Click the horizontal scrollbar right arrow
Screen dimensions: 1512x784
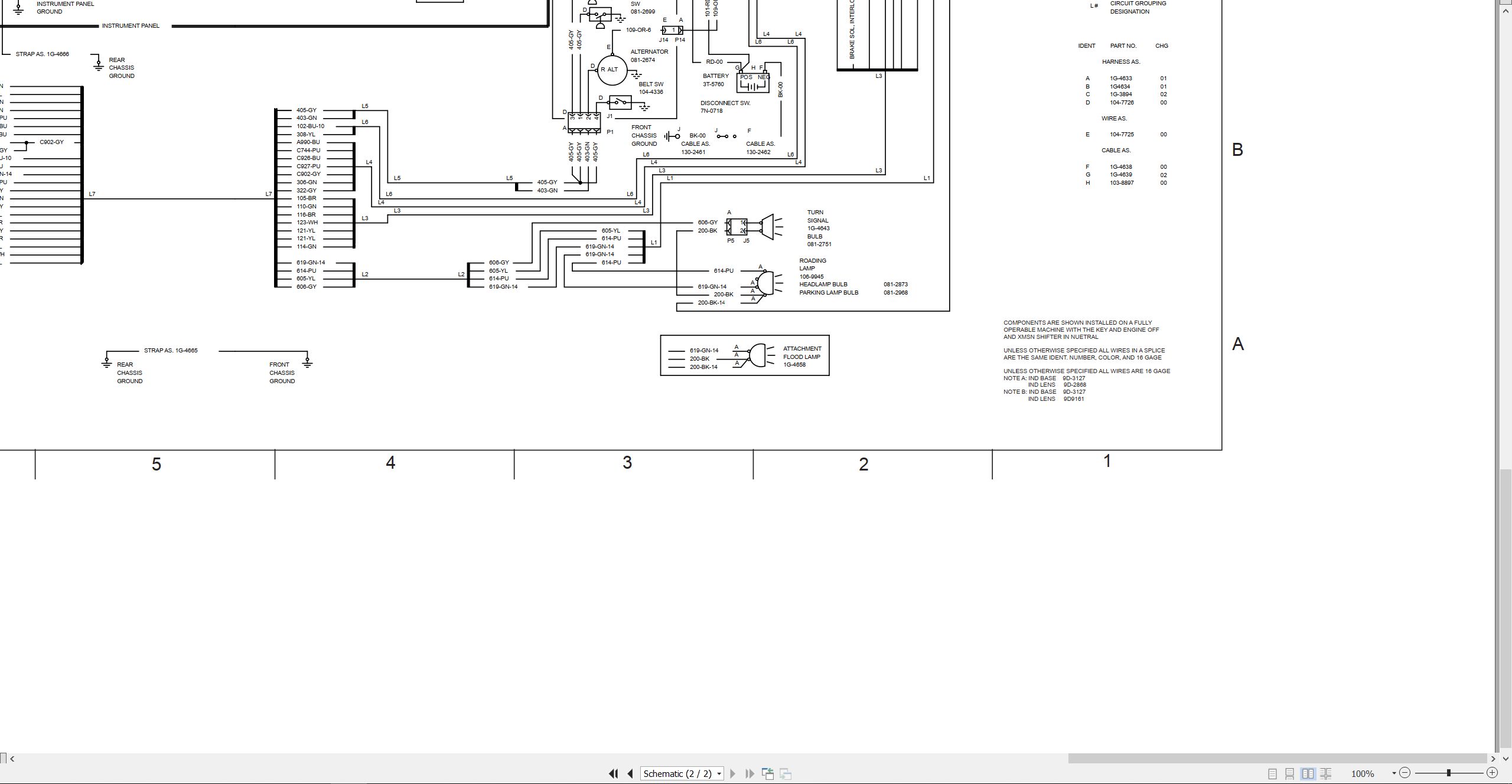(x=1494, y=759)
